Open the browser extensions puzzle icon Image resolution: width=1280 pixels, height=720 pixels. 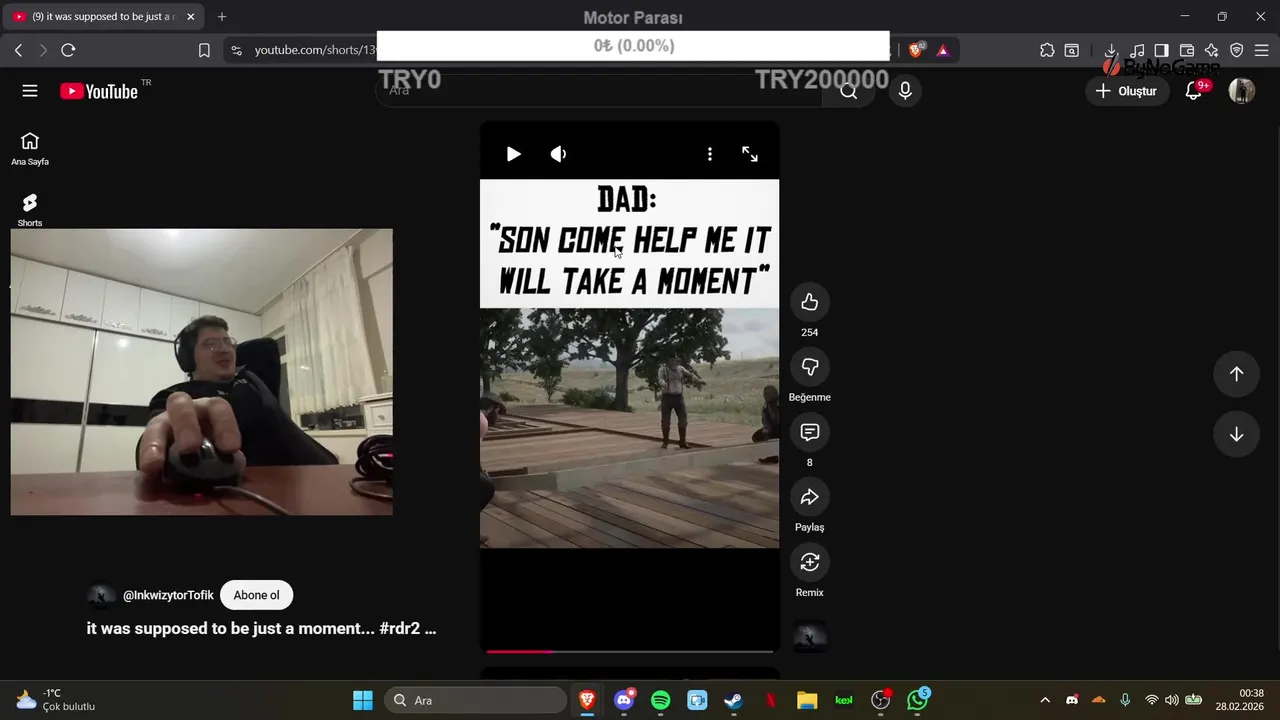(1047, 50)
